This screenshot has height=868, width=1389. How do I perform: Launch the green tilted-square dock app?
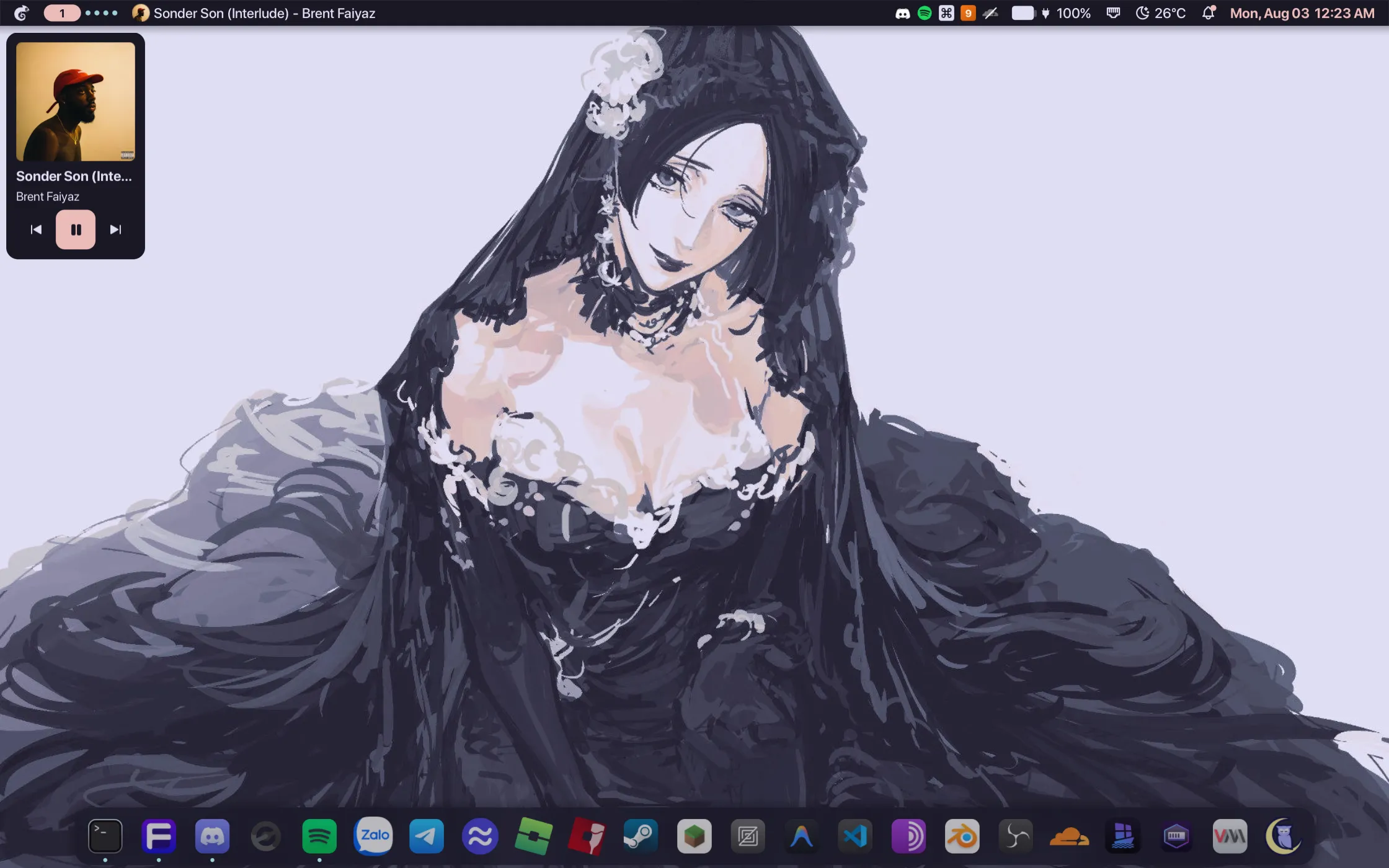point(533,836)
